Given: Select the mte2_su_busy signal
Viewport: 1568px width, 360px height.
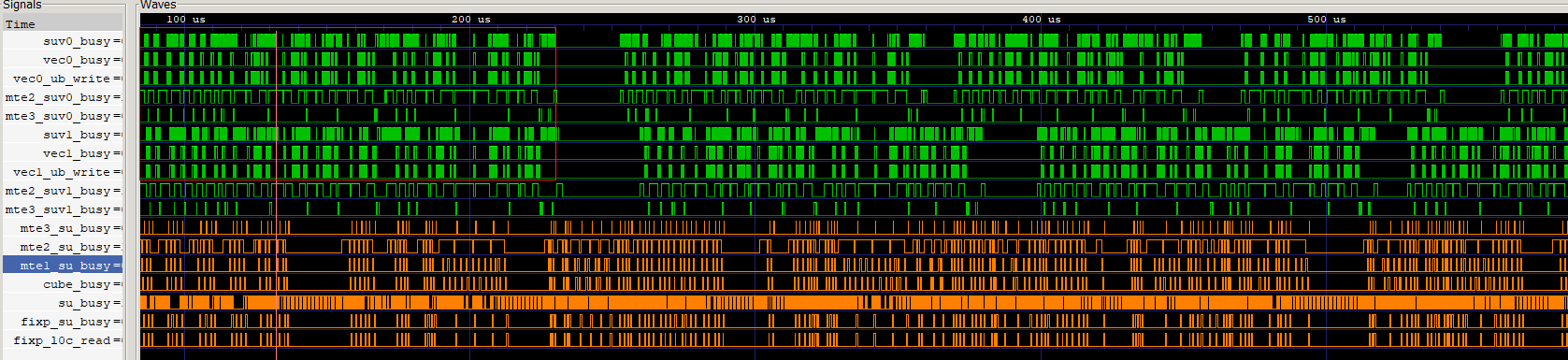Looking at the screenshot, I should [x=62, y=247].
